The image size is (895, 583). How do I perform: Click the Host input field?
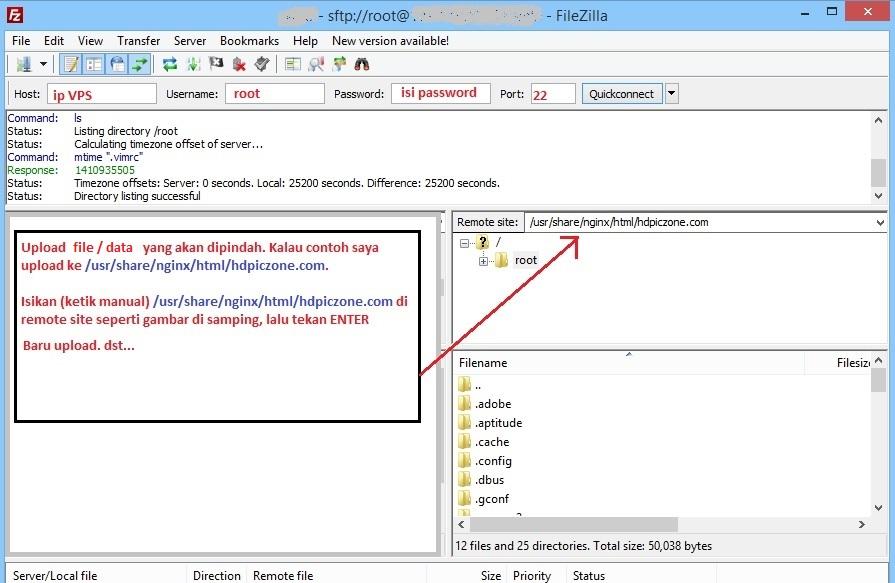tap(102, 94)
